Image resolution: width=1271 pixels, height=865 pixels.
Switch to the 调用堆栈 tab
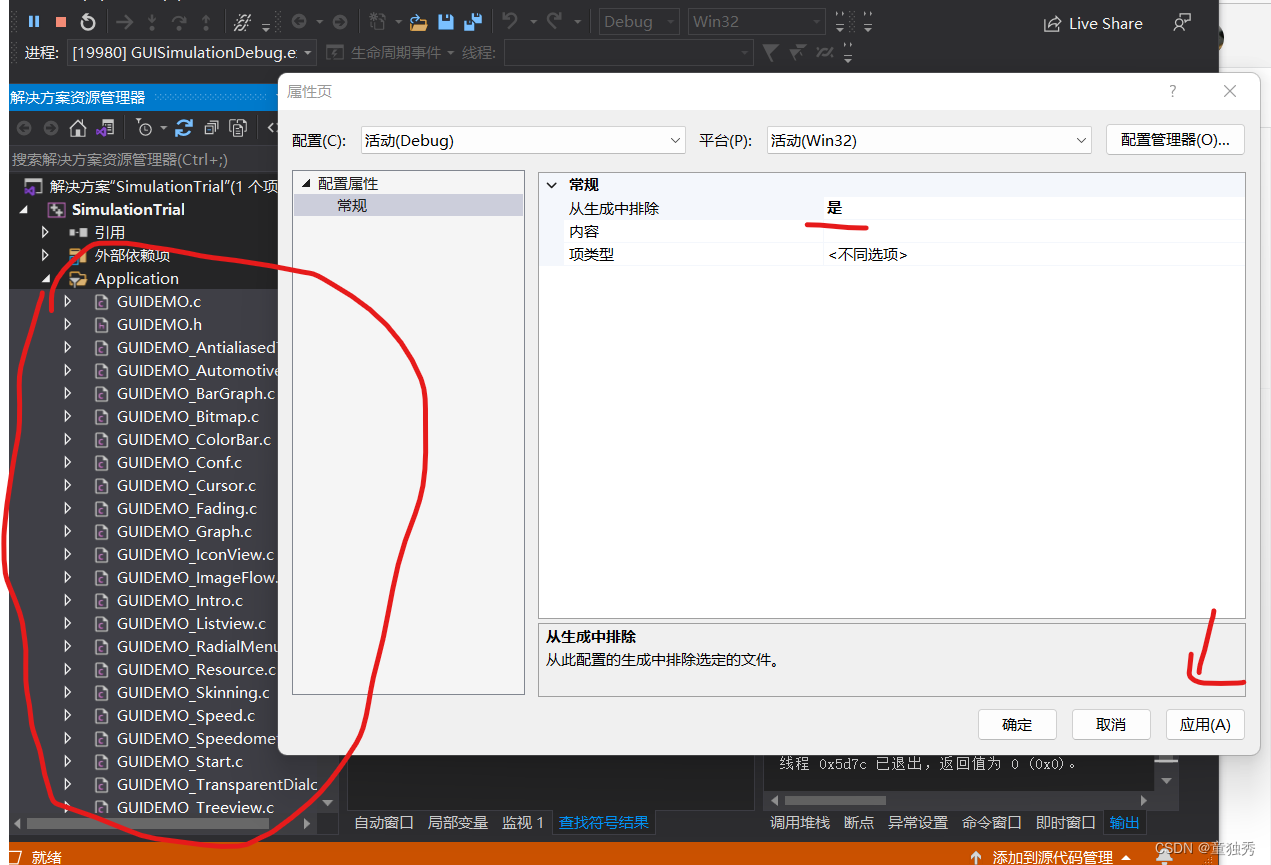[x=799, y=822]
